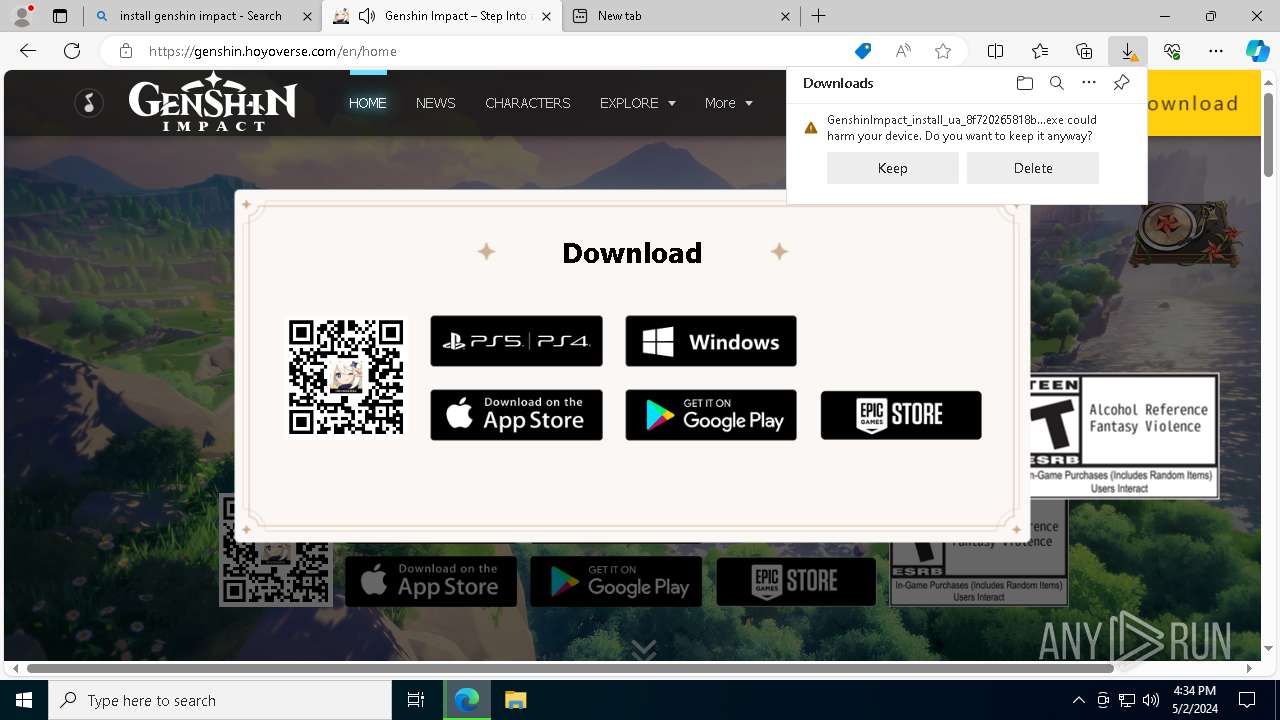
Task: Click the background Google Play badge behind dialog
Action: click(616, 581)
